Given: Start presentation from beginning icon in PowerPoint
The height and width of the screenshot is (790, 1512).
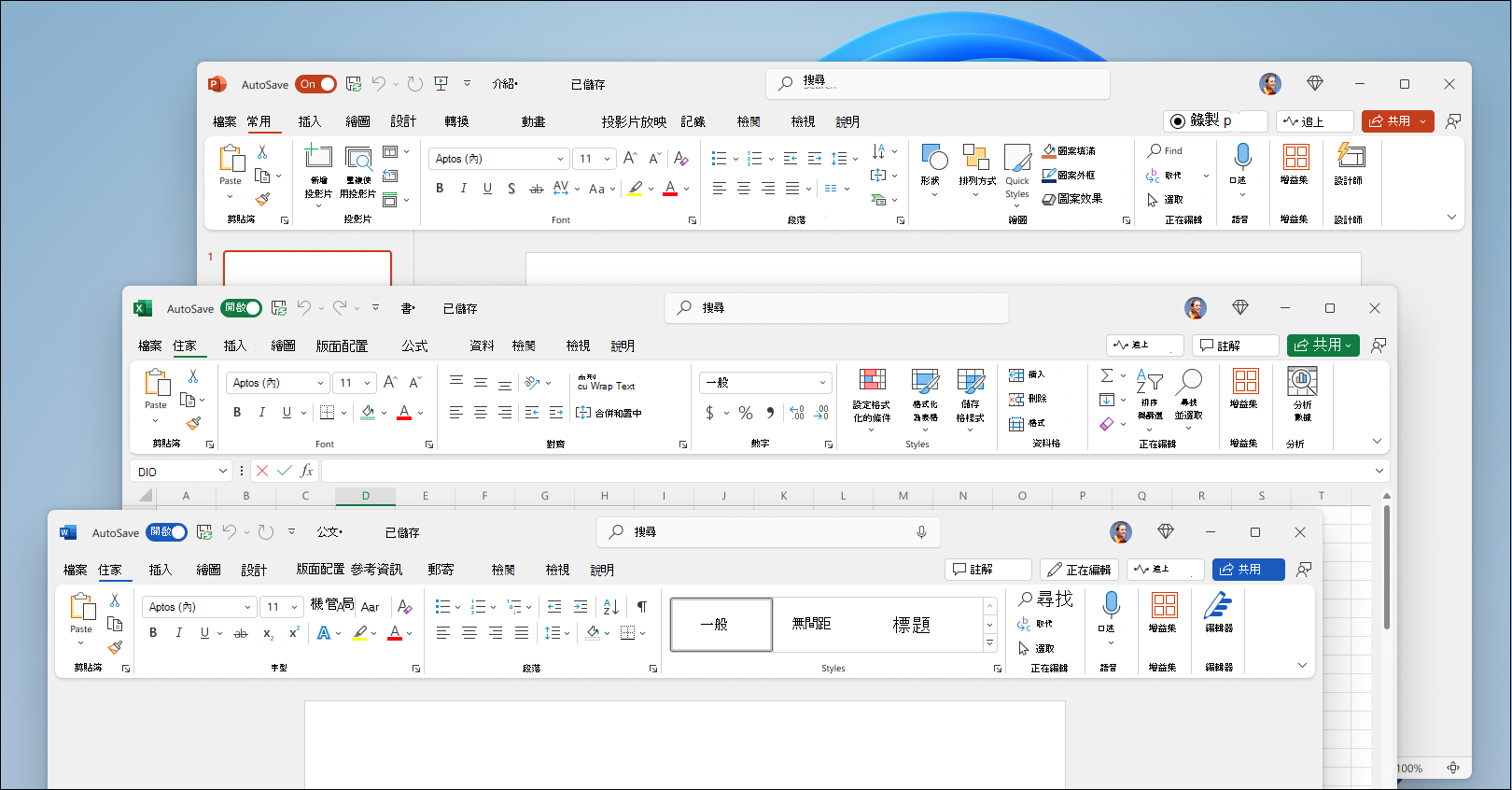Looking at the screenshot, I should click(x=441, y=84).
